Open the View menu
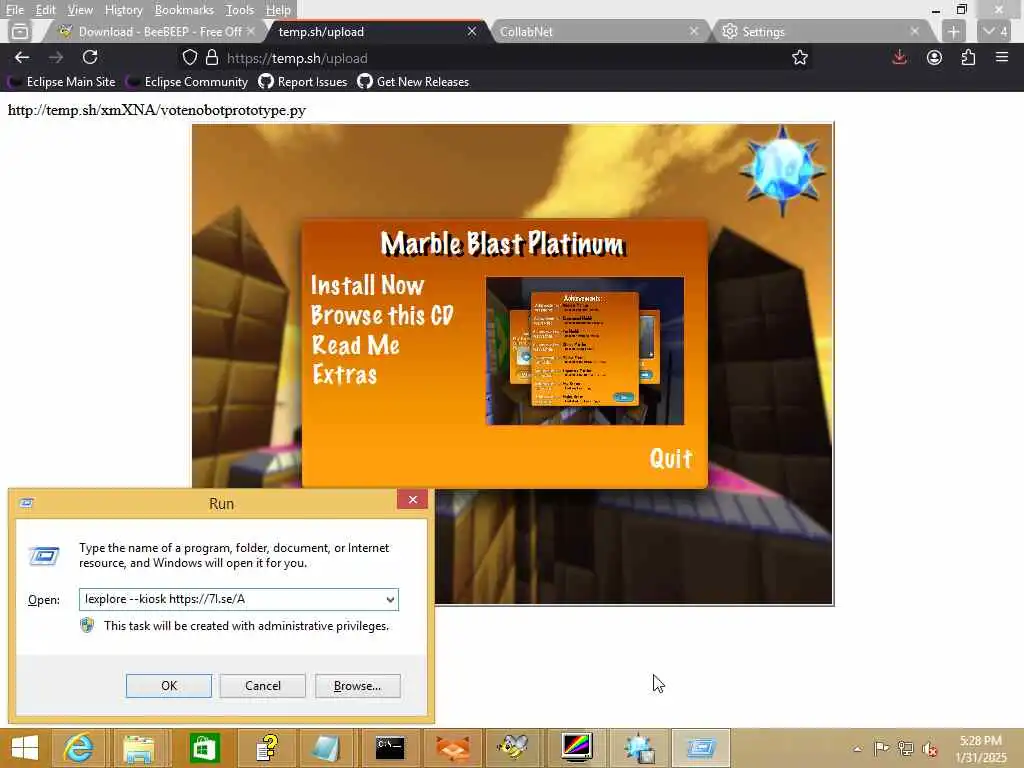The image size is (1024, 768). (x=80, y=10)
